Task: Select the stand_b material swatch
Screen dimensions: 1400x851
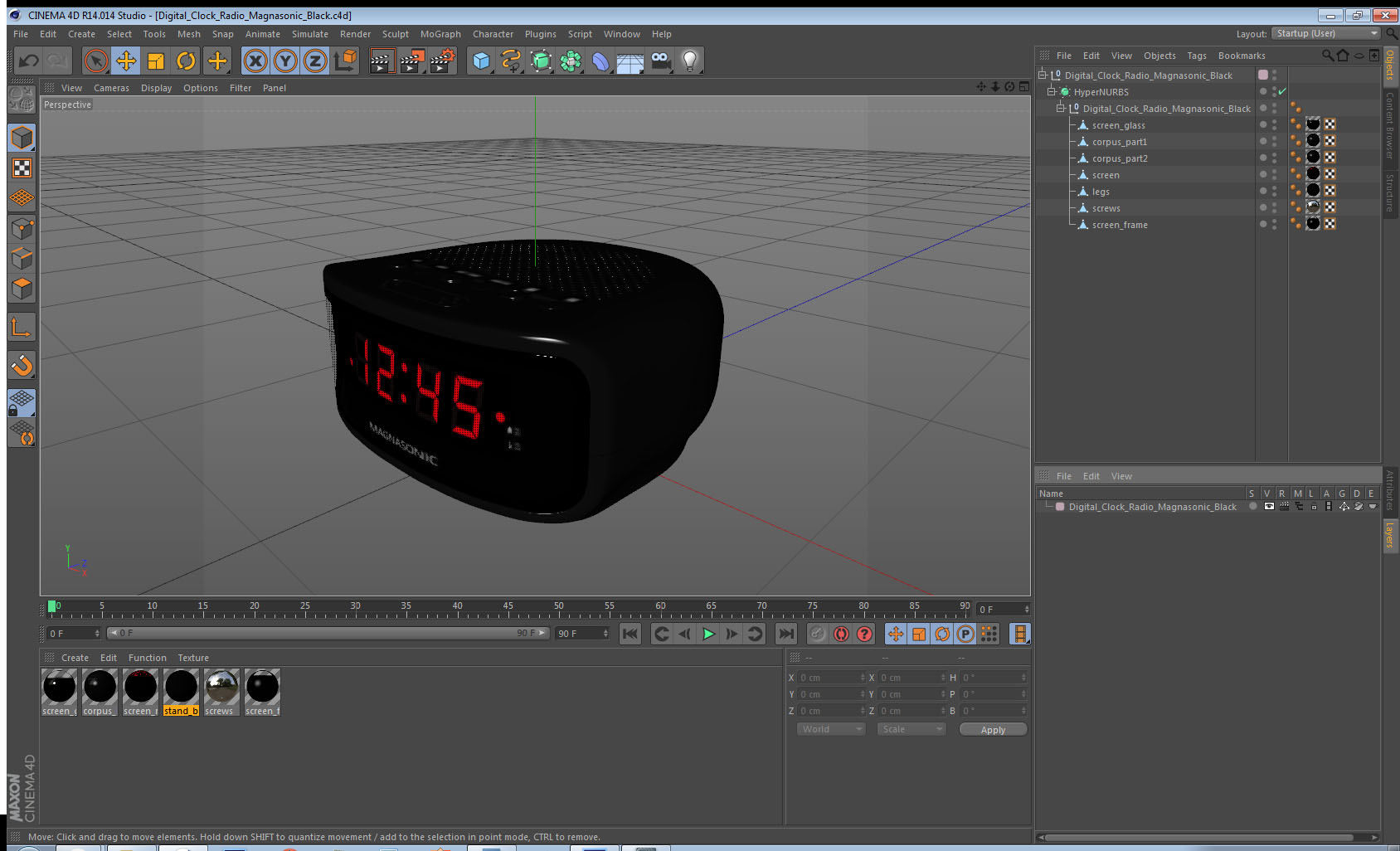Action: point(181,692)
